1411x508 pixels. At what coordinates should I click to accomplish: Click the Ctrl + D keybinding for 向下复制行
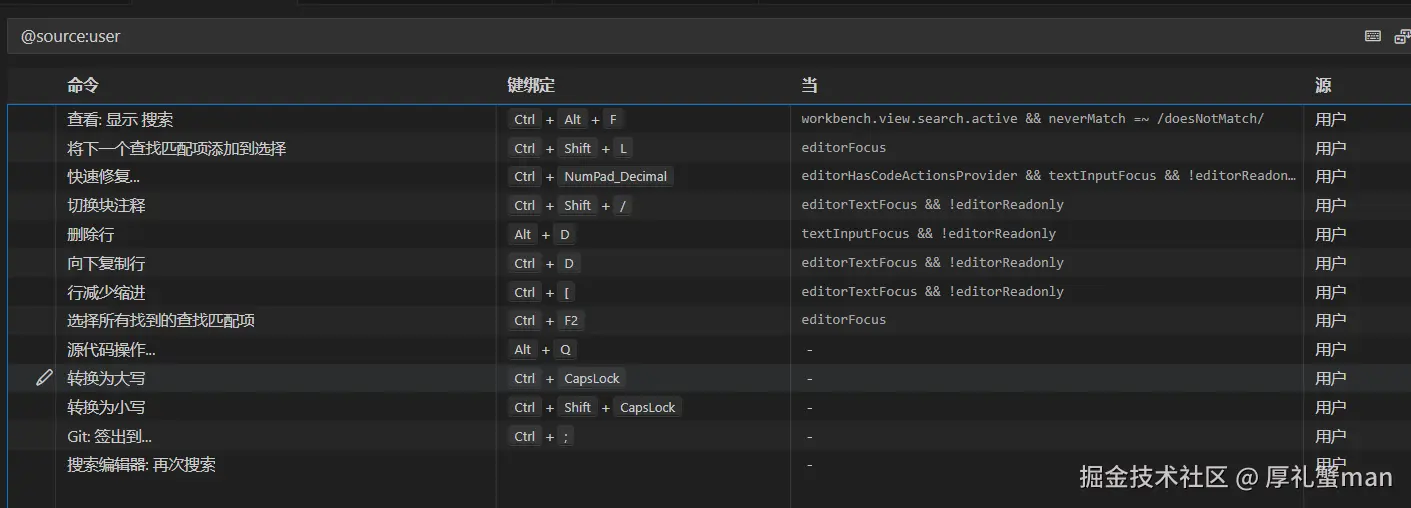click(x=543, y=264)
